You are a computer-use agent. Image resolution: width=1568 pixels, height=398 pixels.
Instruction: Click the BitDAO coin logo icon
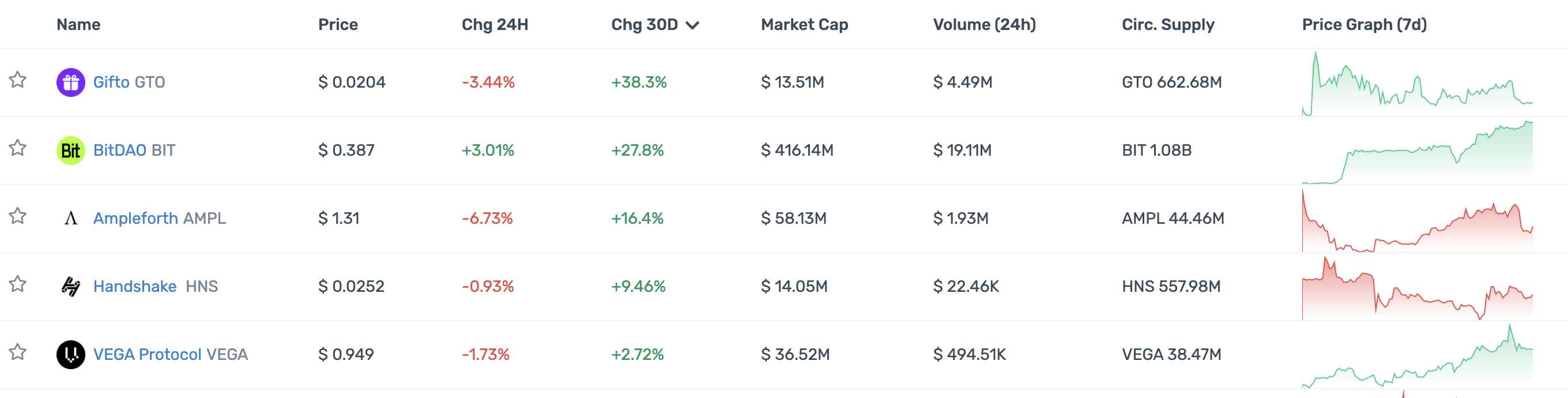pos(70,151)
